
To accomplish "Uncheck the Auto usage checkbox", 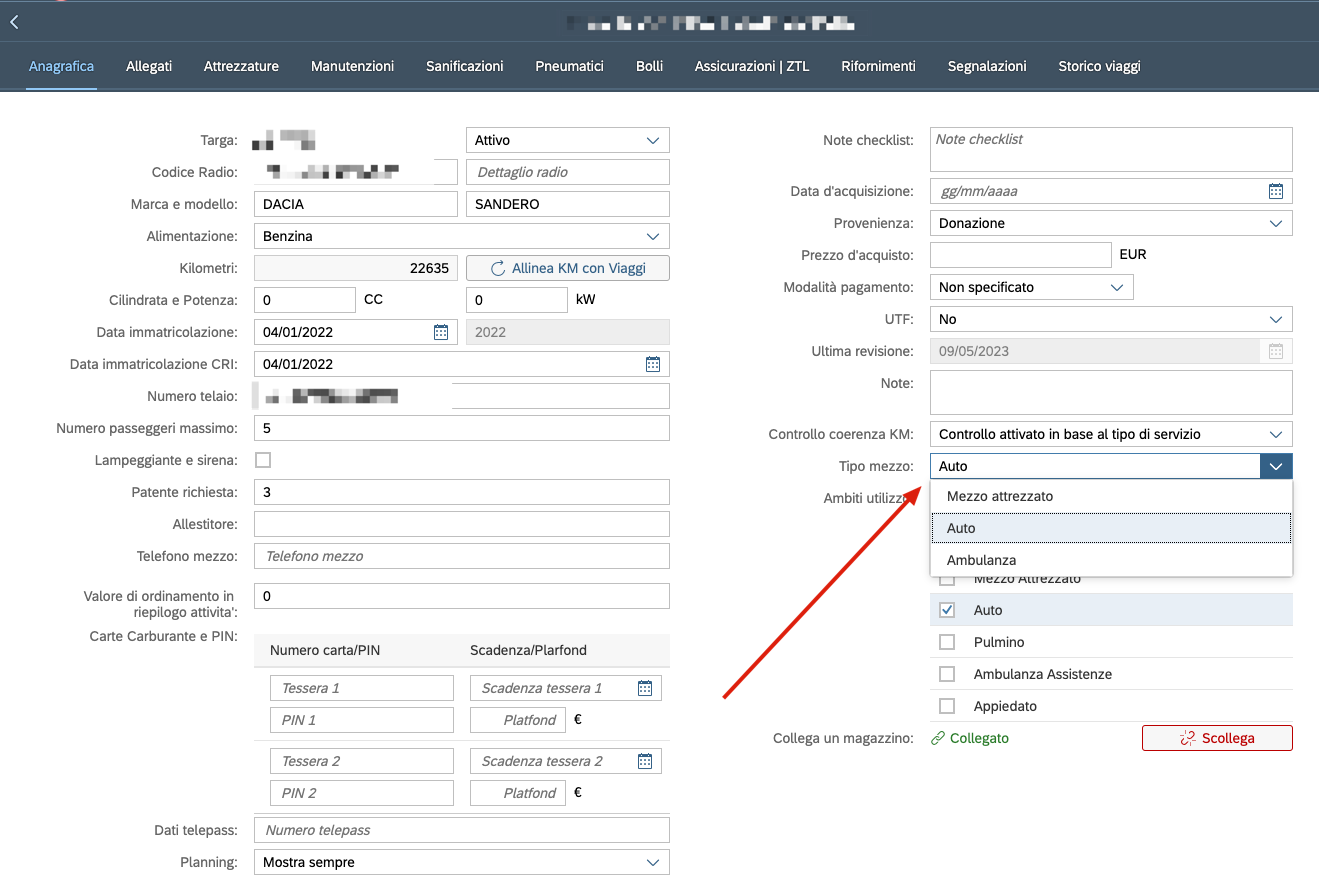I will (947, 610).
